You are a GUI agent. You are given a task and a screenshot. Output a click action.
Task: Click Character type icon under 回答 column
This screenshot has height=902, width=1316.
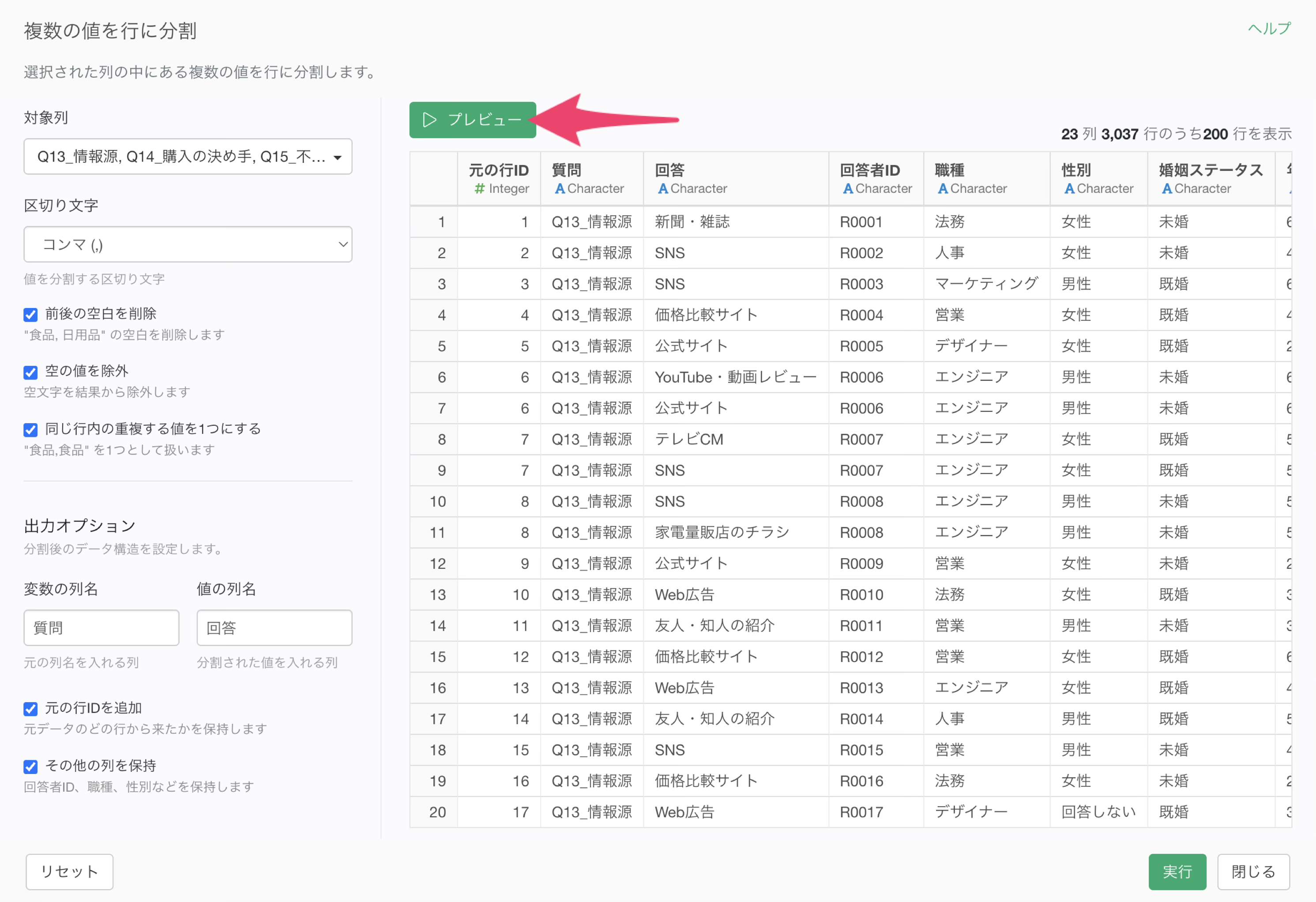coord(662,188)
